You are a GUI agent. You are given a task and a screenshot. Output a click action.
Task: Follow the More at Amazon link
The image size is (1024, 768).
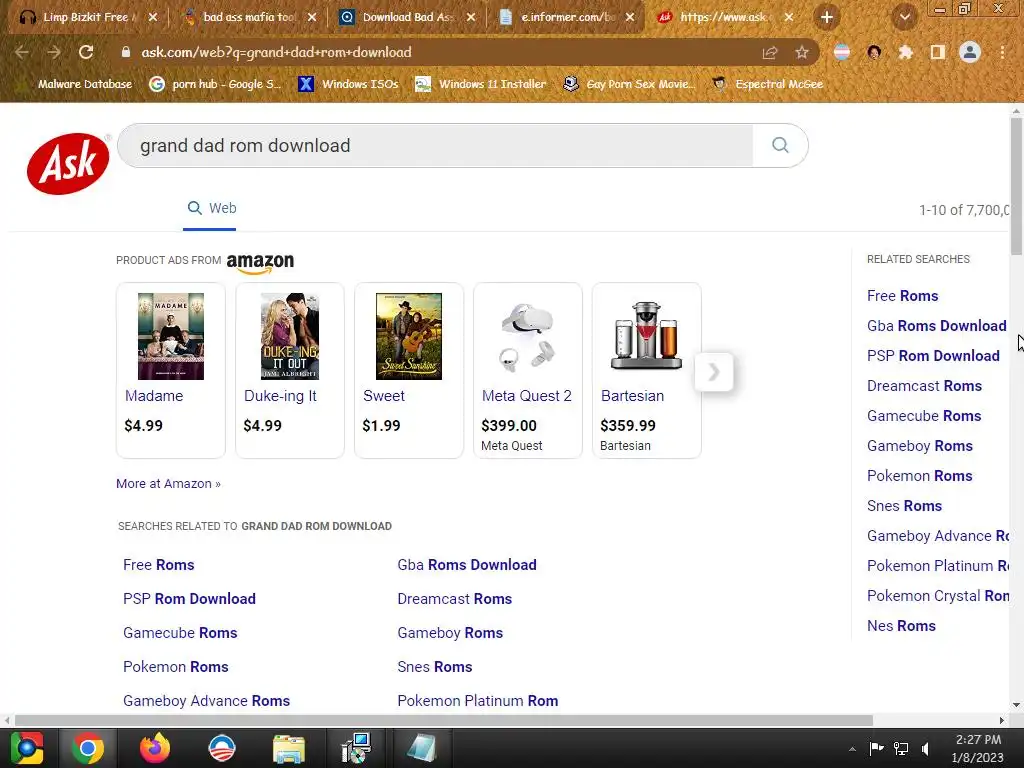[x=168, y=484]
